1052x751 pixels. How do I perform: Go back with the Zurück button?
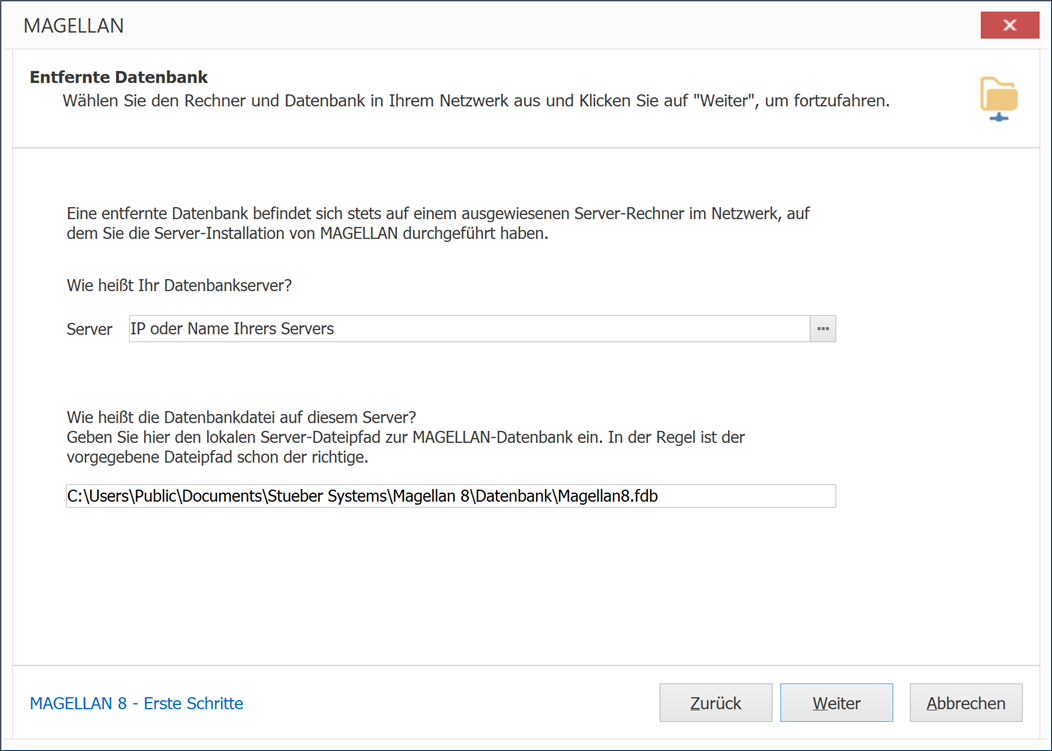[716, 703]
